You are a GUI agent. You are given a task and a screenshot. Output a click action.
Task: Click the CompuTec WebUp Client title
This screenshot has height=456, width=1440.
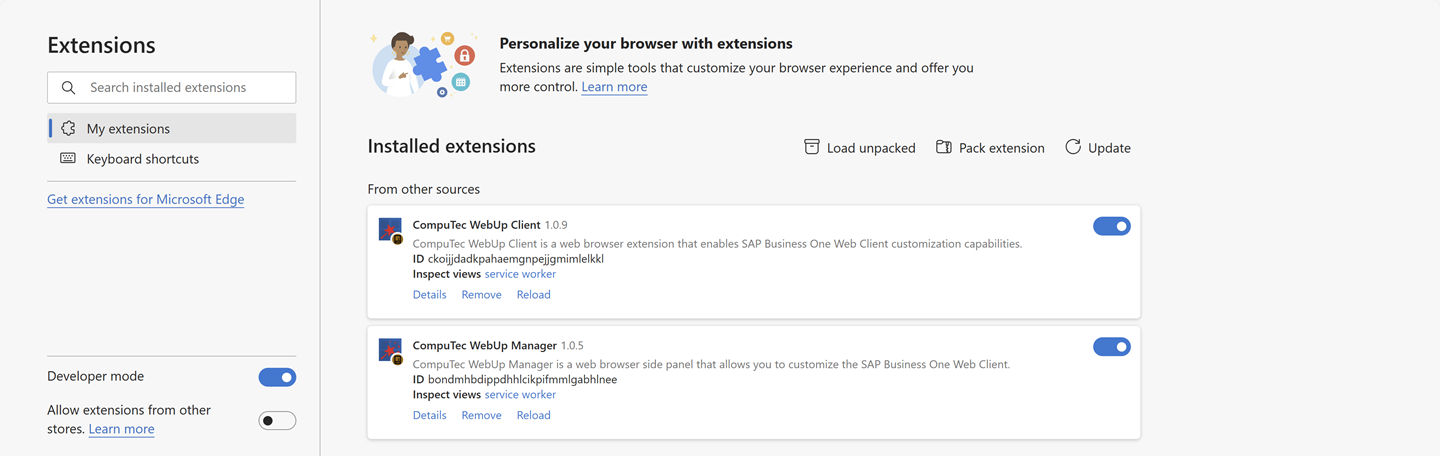[x=476, y=225]
